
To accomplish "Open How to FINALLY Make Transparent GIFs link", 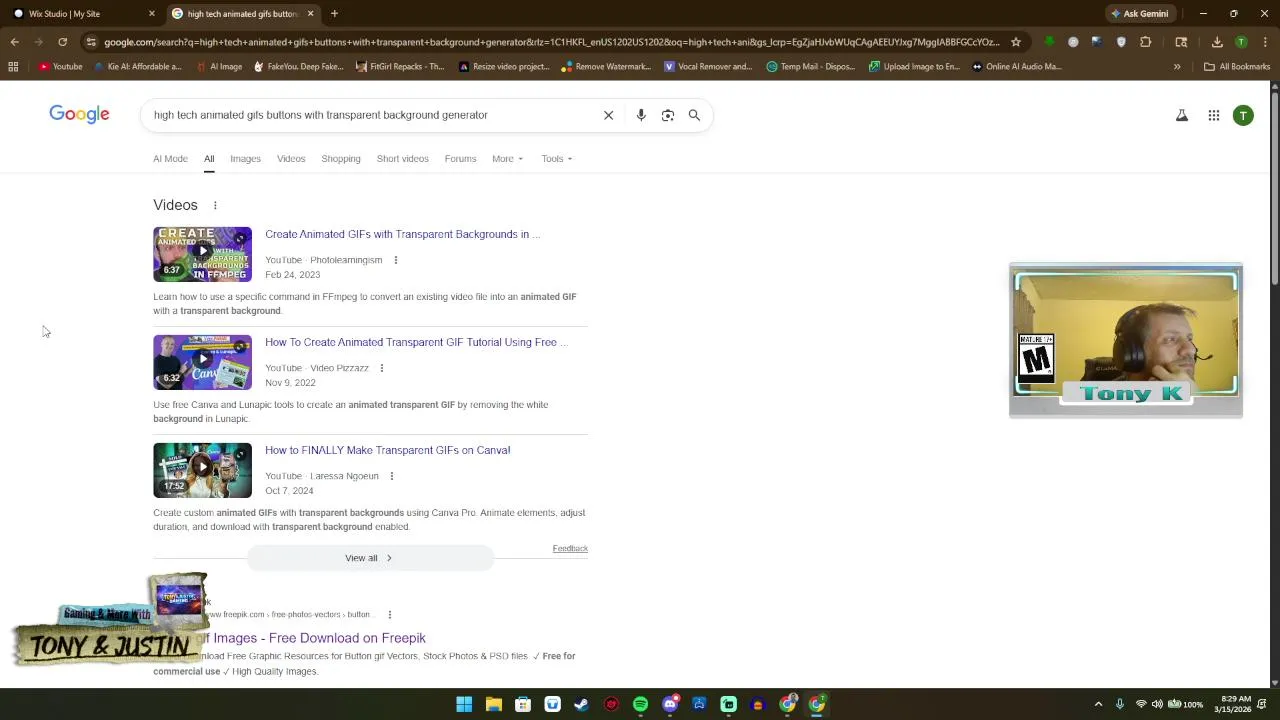I will [x=387, y=450].
